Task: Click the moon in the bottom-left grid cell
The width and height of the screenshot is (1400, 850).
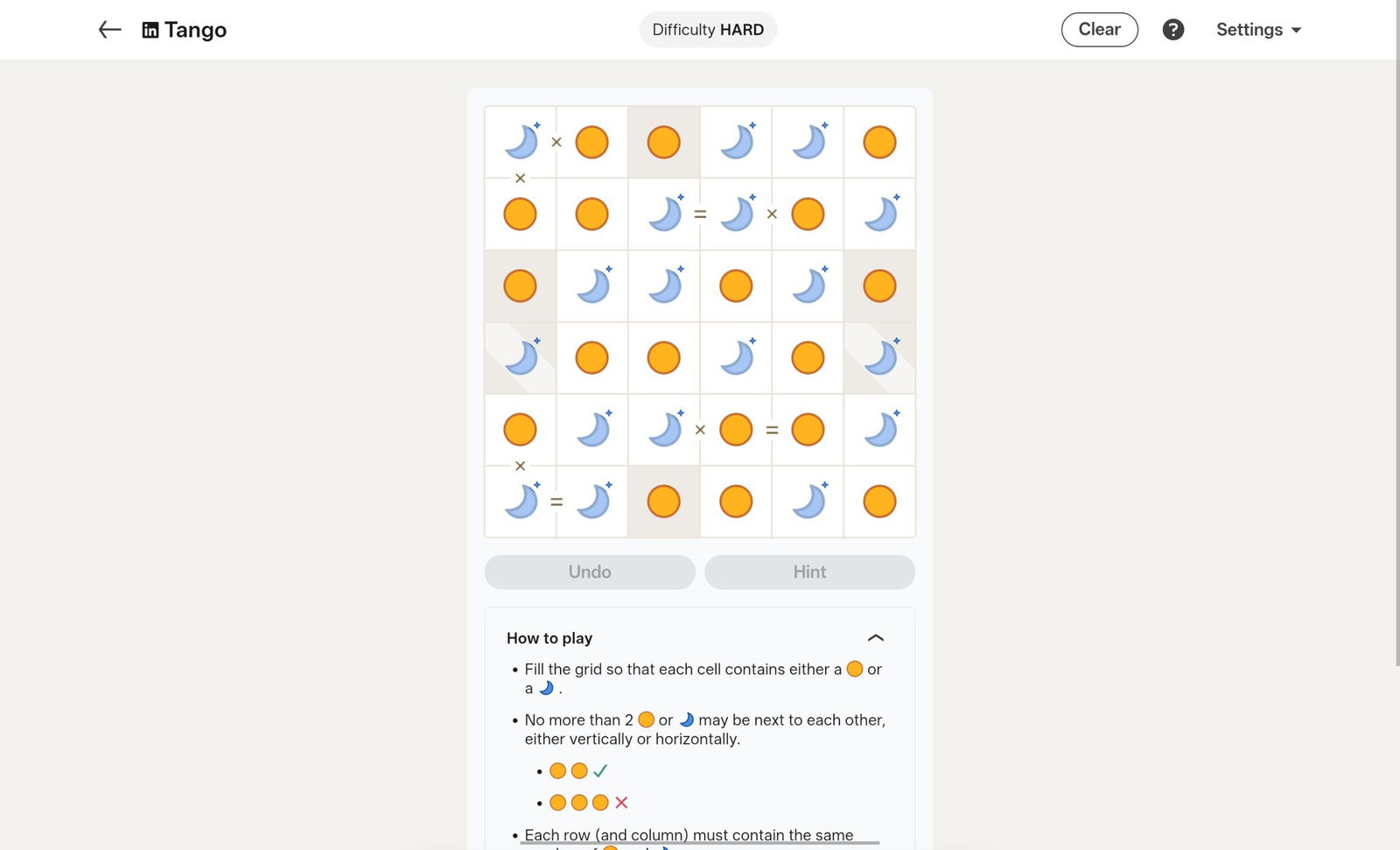Action: tap(521, 502)
